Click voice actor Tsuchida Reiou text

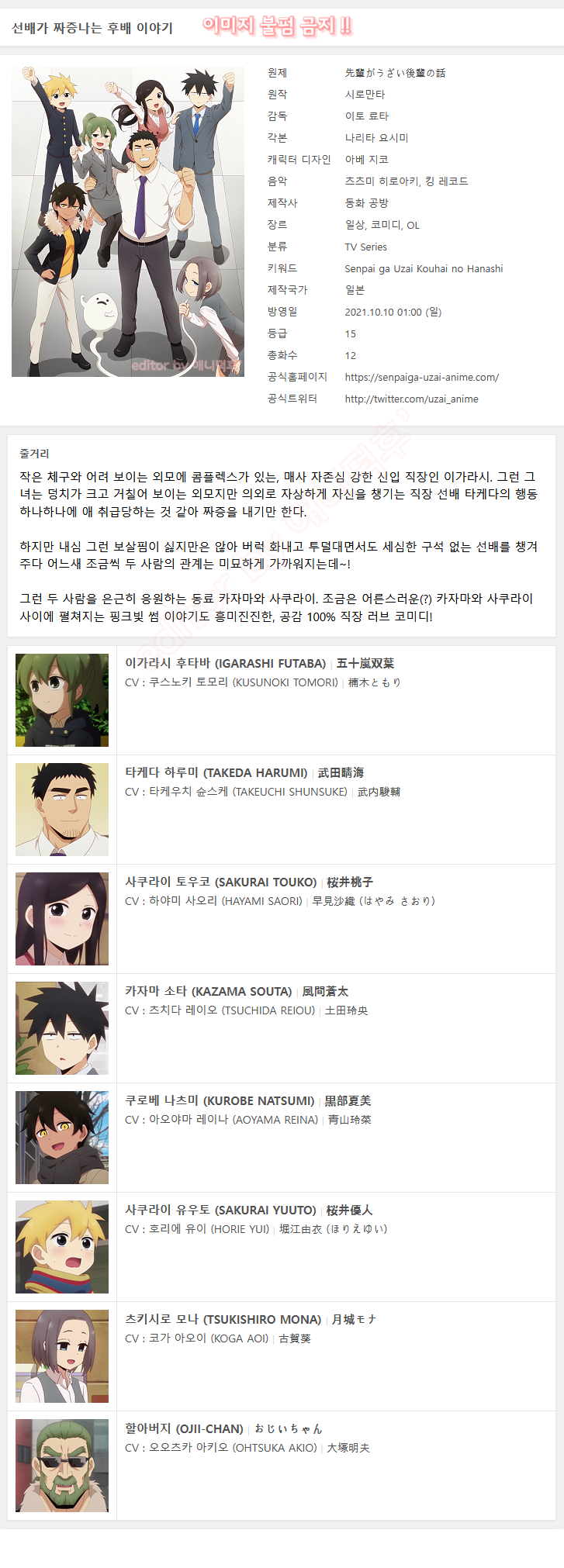click(x=232, y=1010)
